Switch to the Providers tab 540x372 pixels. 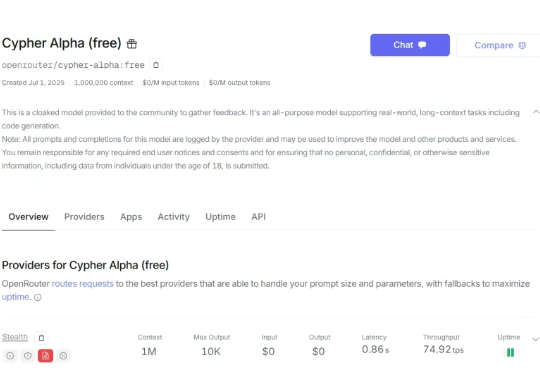84,217
